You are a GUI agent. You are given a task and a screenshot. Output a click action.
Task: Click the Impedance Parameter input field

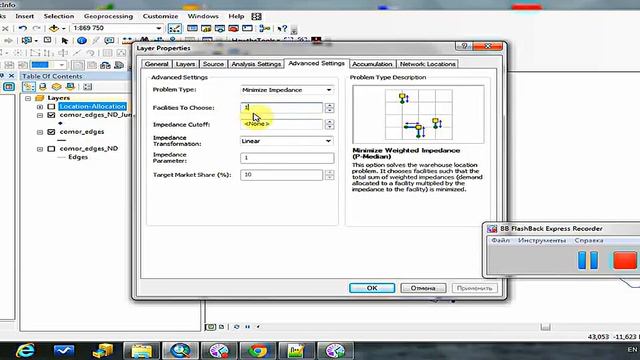click(x=287, y=158)
